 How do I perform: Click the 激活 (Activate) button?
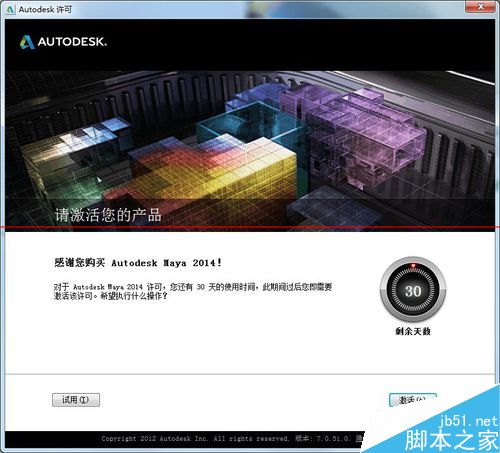(413, 400)
